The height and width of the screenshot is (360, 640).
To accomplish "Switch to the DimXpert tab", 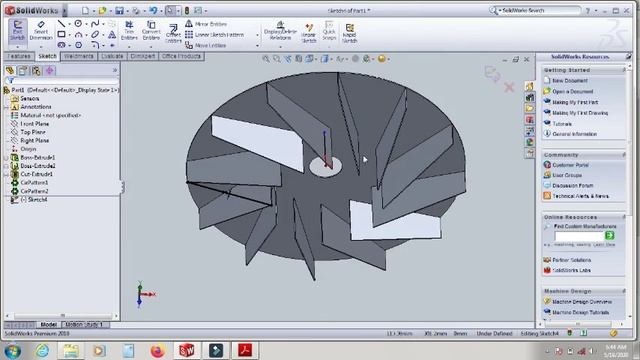I will tap(142, 56).
